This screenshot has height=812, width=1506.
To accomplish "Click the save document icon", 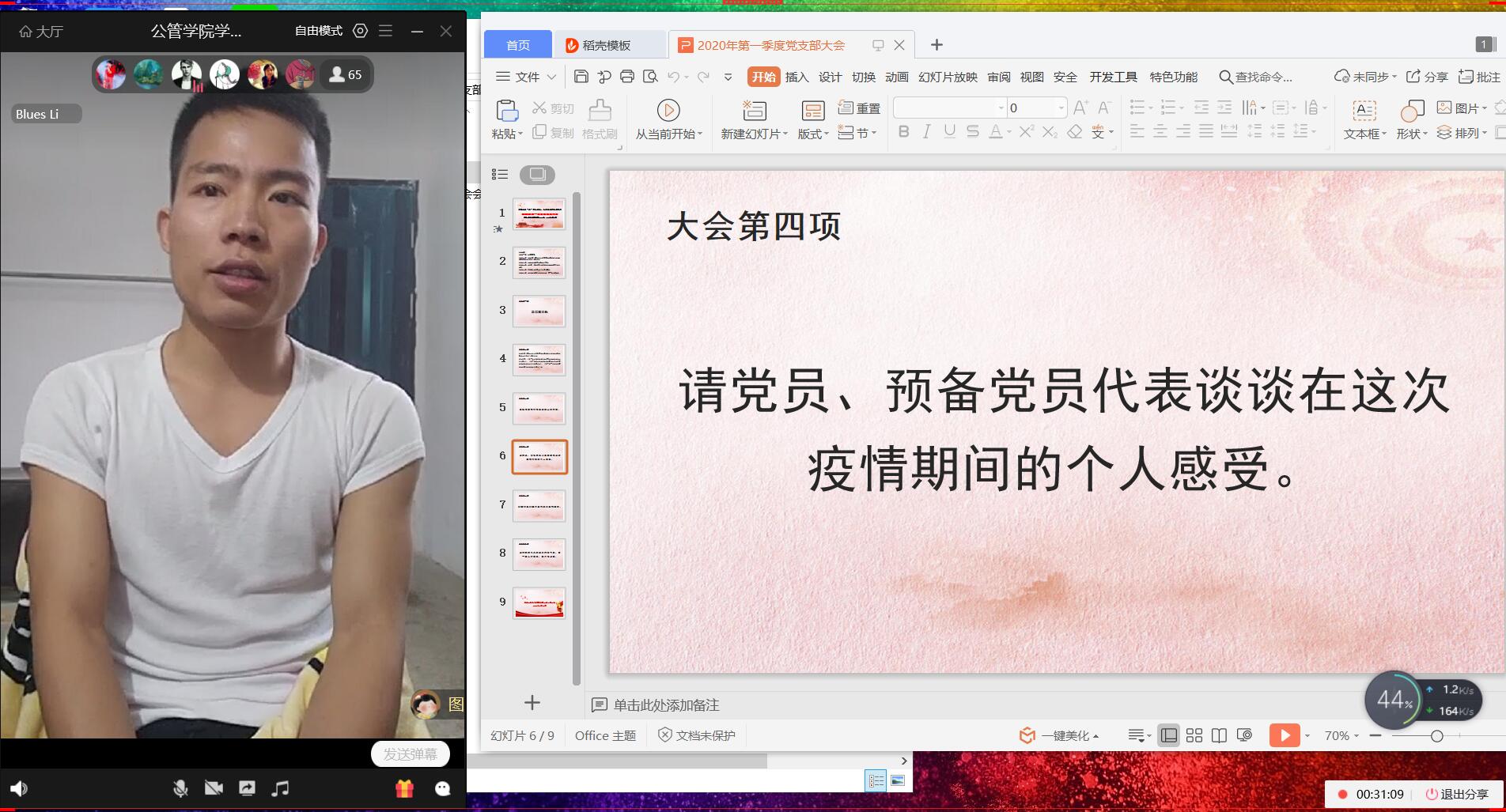I will 581,77.
